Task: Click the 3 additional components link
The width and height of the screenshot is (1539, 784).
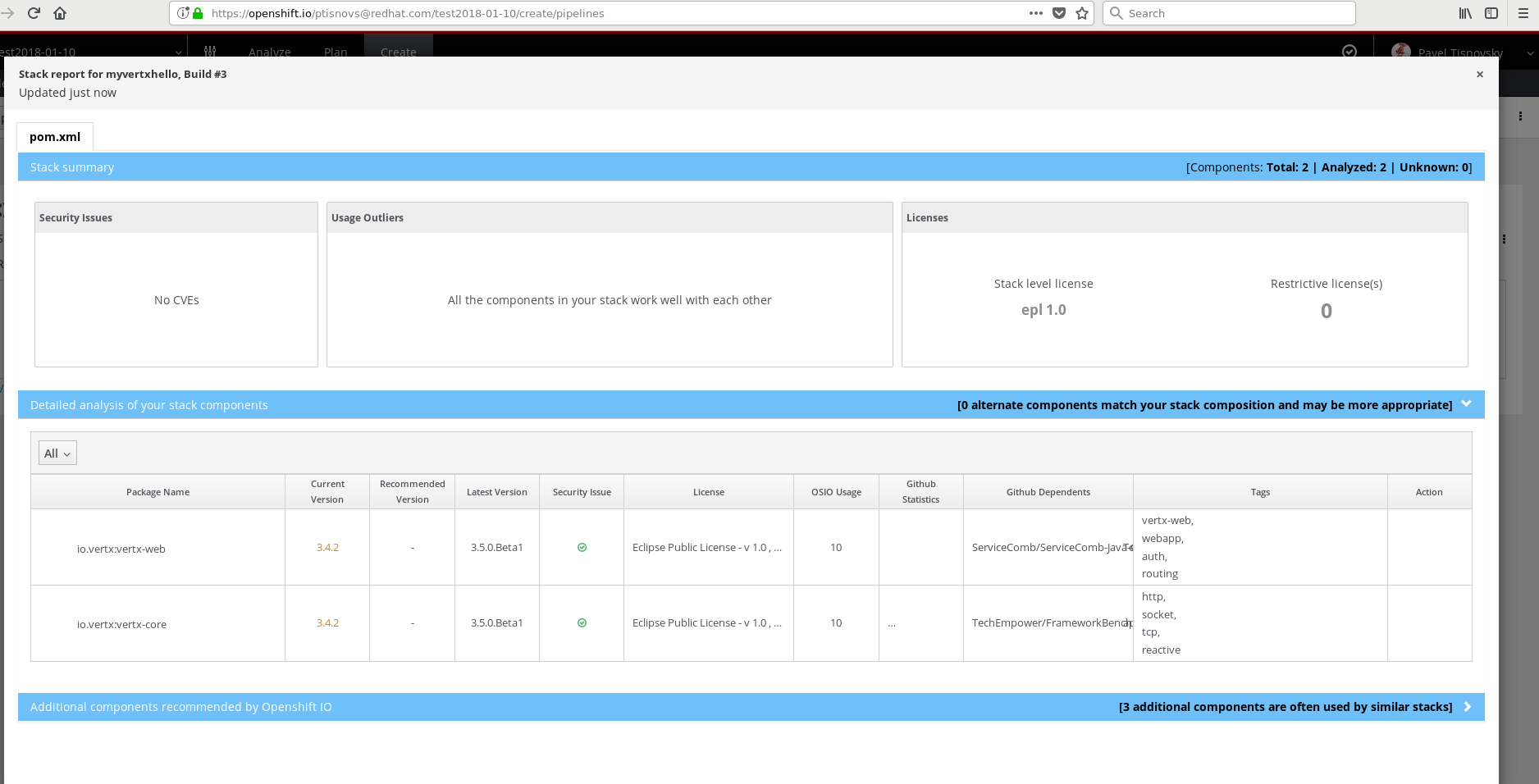Action: 1285,706
